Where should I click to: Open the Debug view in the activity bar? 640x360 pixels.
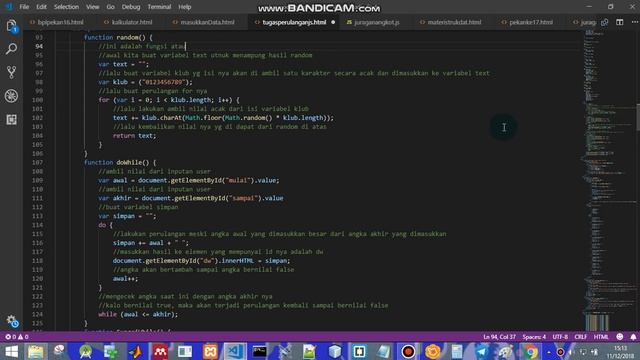[x=11, y=96]
